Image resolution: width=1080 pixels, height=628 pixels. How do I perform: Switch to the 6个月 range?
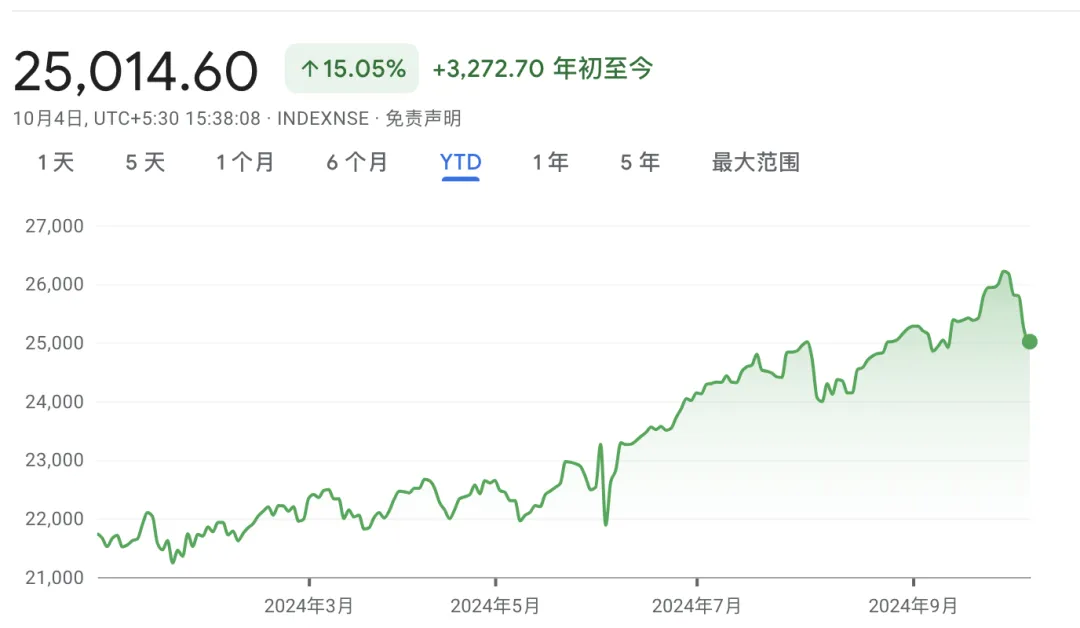357,162
